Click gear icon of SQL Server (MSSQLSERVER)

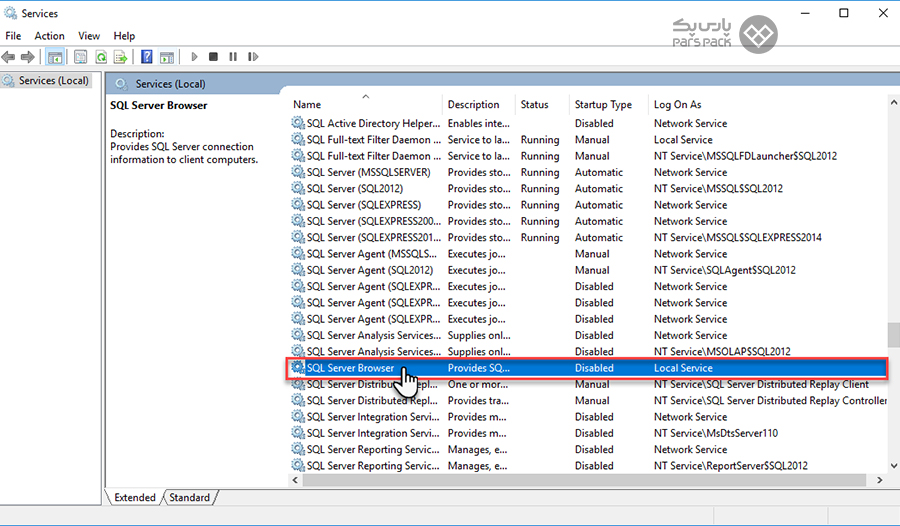tap(298, 172)
